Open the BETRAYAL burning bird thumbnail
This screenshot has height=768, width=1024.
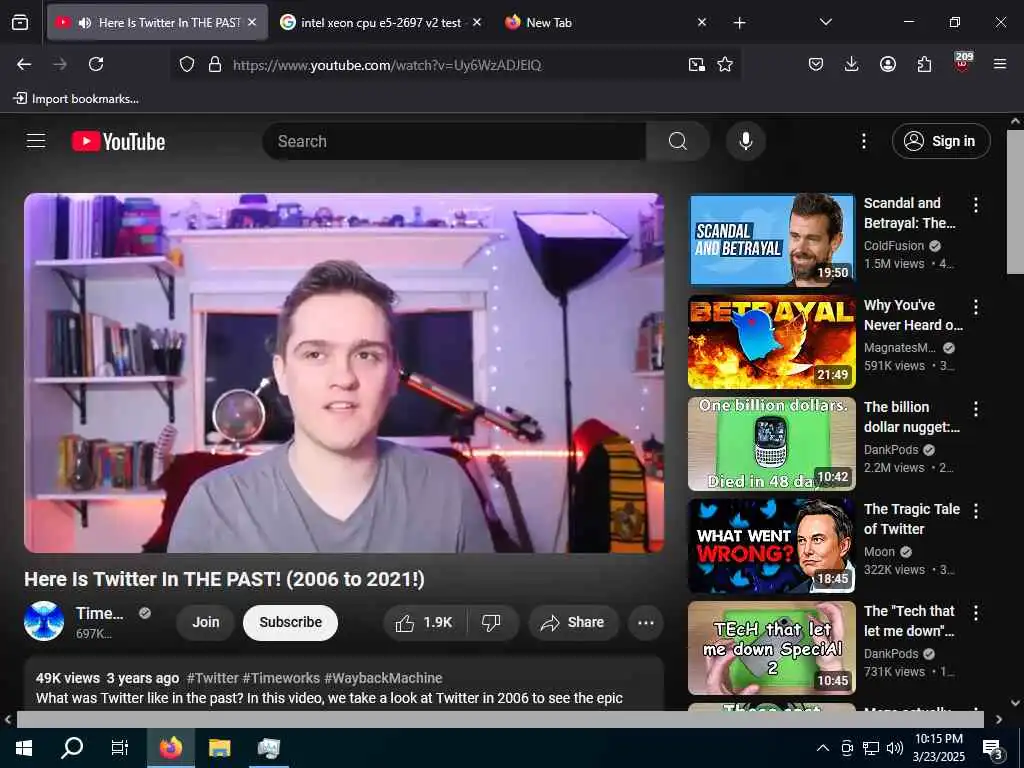pyautogui.click(x=772, y=342)
